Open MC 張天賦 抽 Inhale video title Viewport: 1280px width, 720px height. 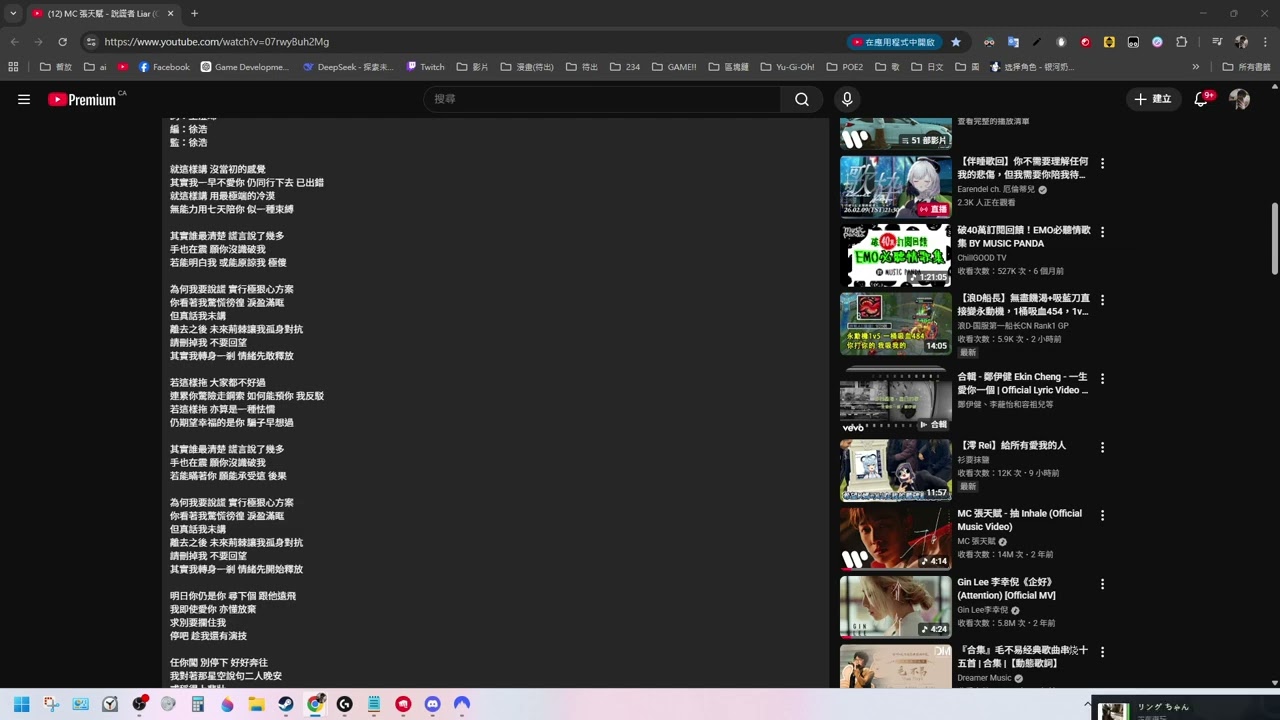[x=1019, y=520]
